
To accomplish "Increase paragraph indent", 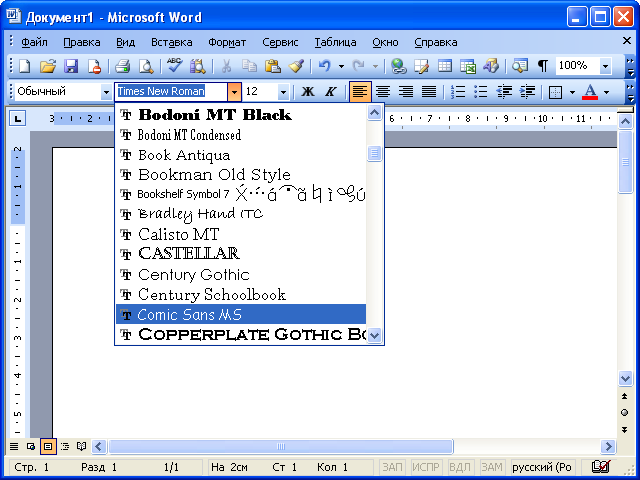I will [527, 91].
